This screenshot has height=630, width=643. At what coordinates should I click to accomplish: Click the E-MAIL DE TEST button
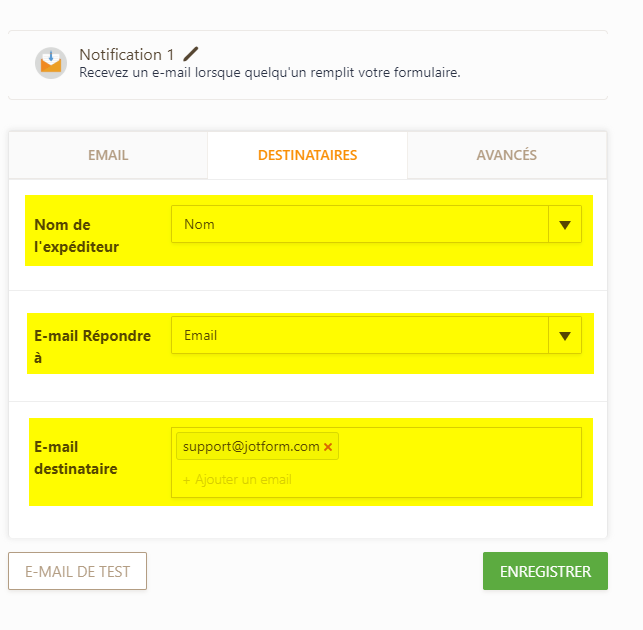coord(78,571)
